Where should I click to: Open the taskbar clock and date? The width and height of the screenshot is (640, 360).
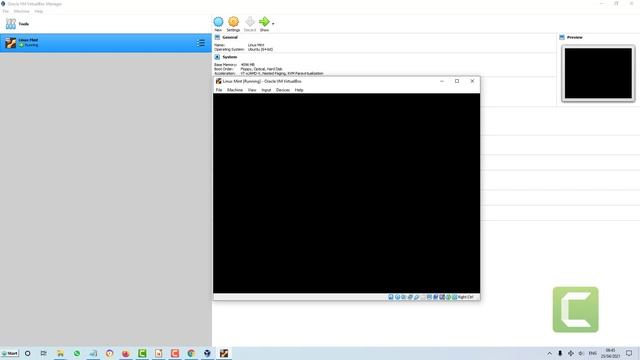[611, 353]
